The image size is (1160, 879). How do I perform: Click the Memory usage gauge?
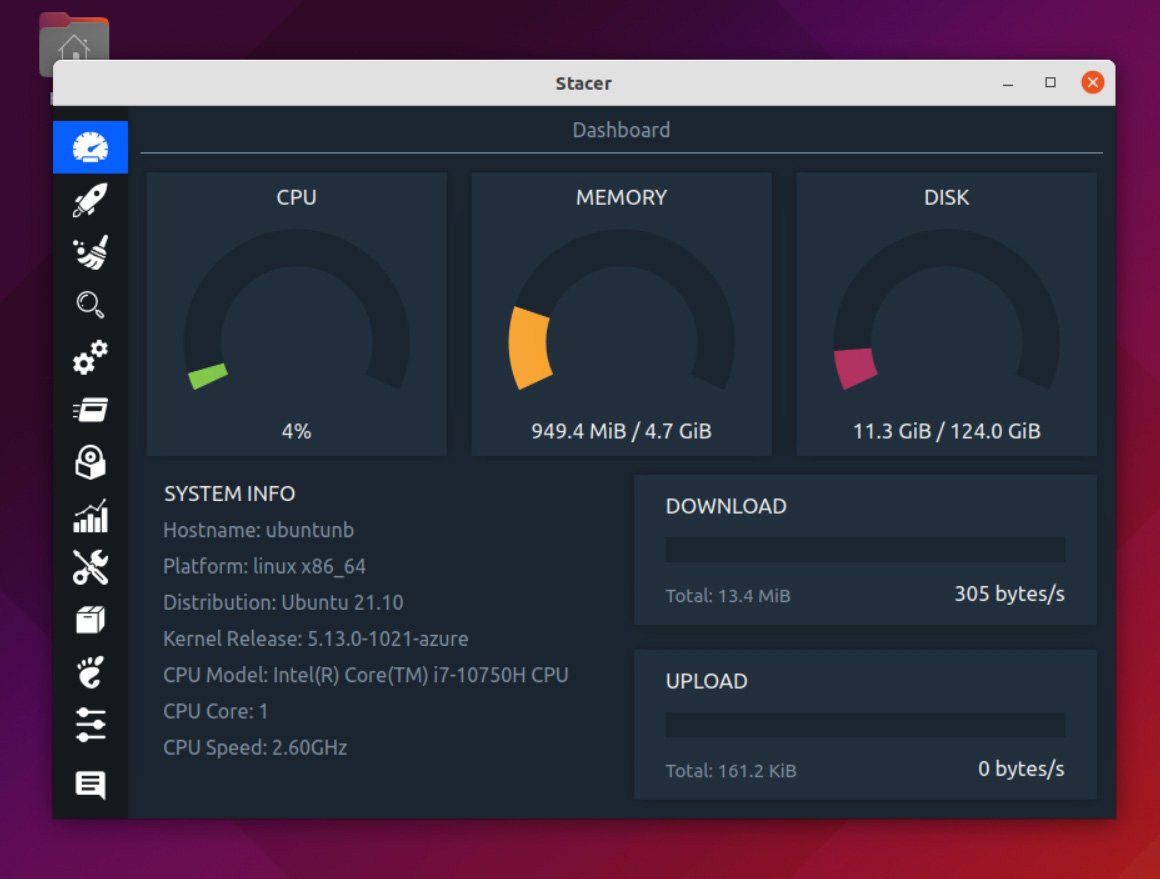[621, 310]
